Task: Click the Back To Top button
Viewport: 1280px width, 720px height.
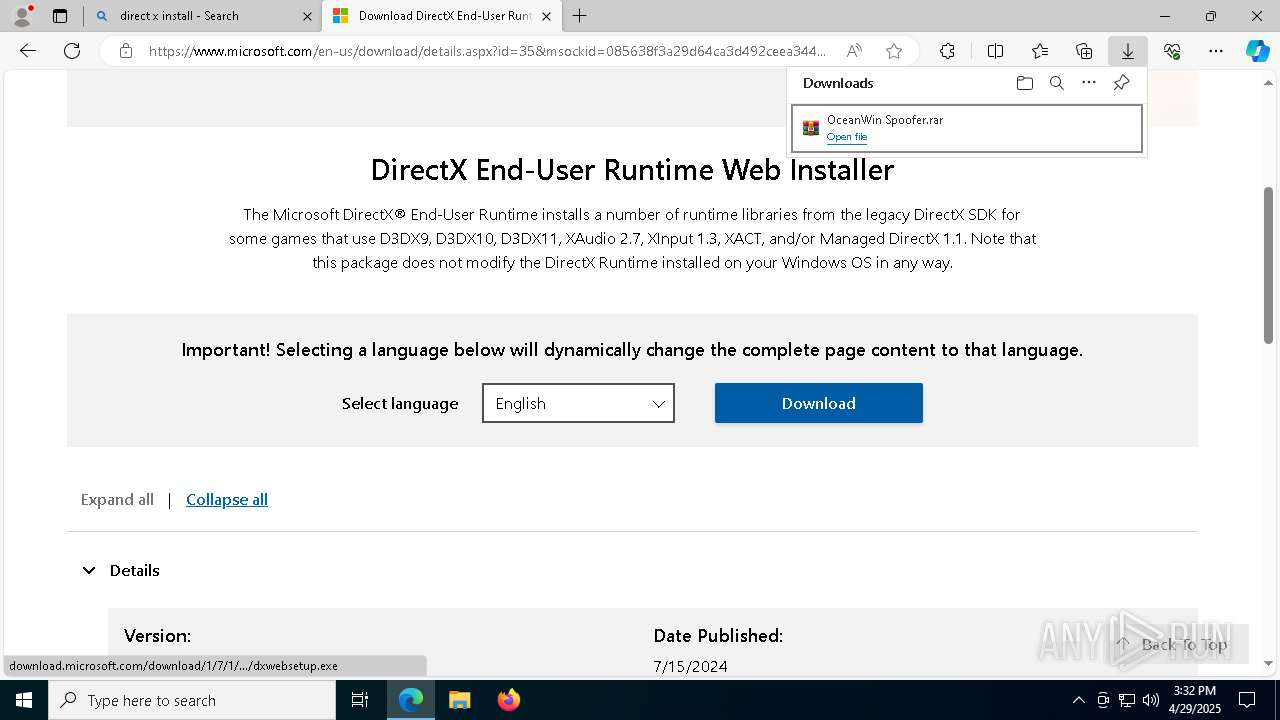Action: [x=1172, y=644]
